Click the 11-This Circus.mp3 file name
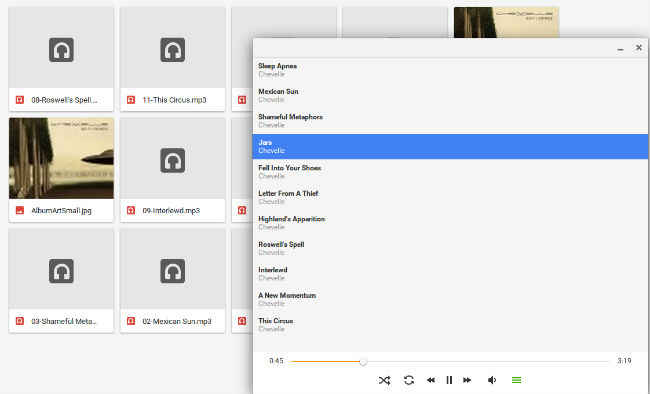Image resolution: width=650 pixels, height=394 pixels. 174,100
